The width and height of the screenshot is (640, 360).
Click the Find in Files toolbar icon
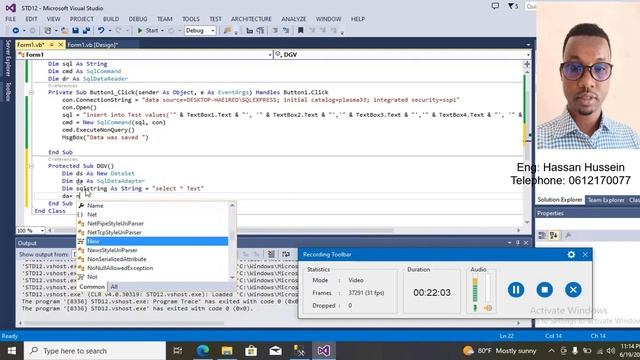coord(227,31)
